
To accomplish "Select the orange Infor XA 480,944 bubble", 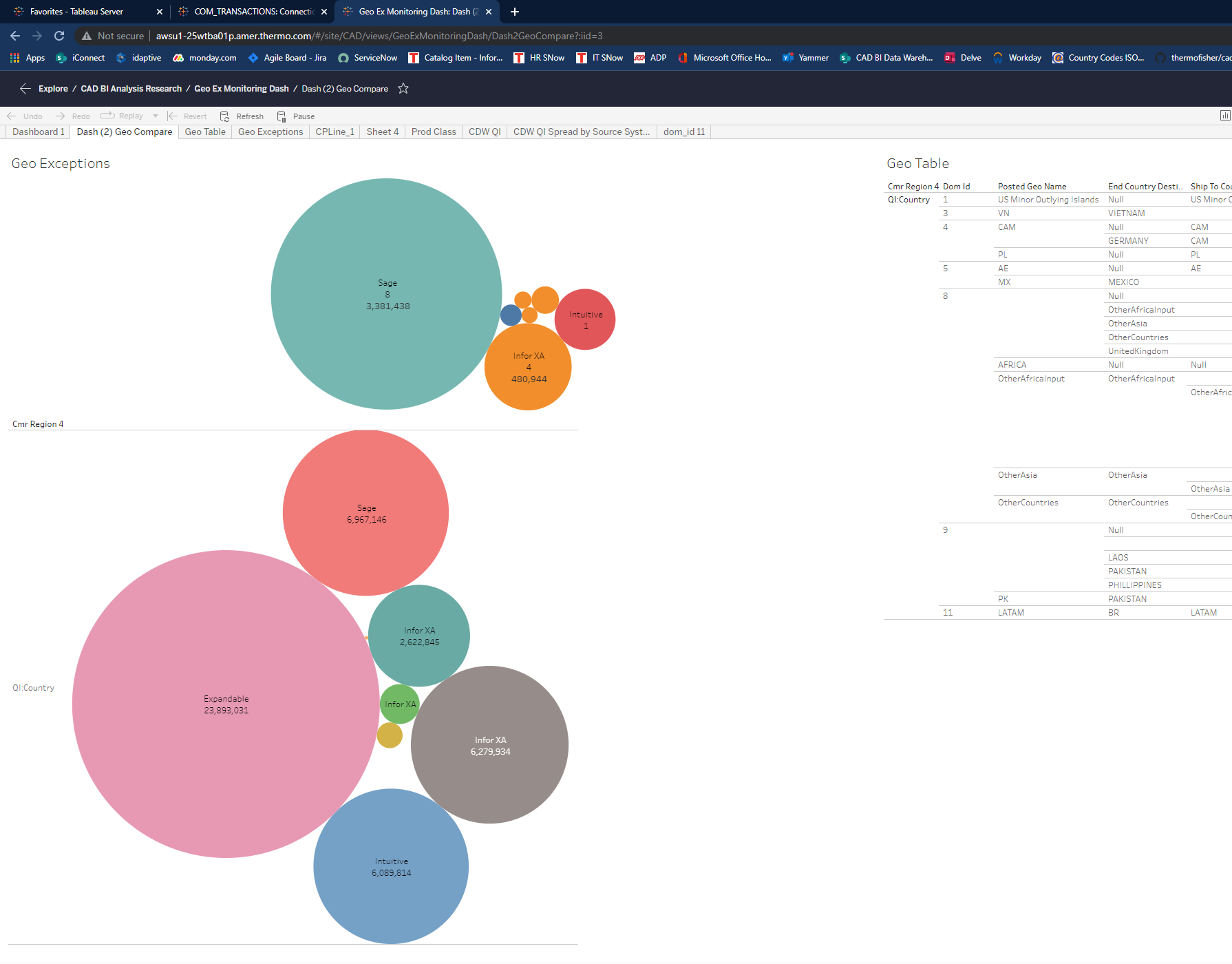I will (x=529, y=368).
